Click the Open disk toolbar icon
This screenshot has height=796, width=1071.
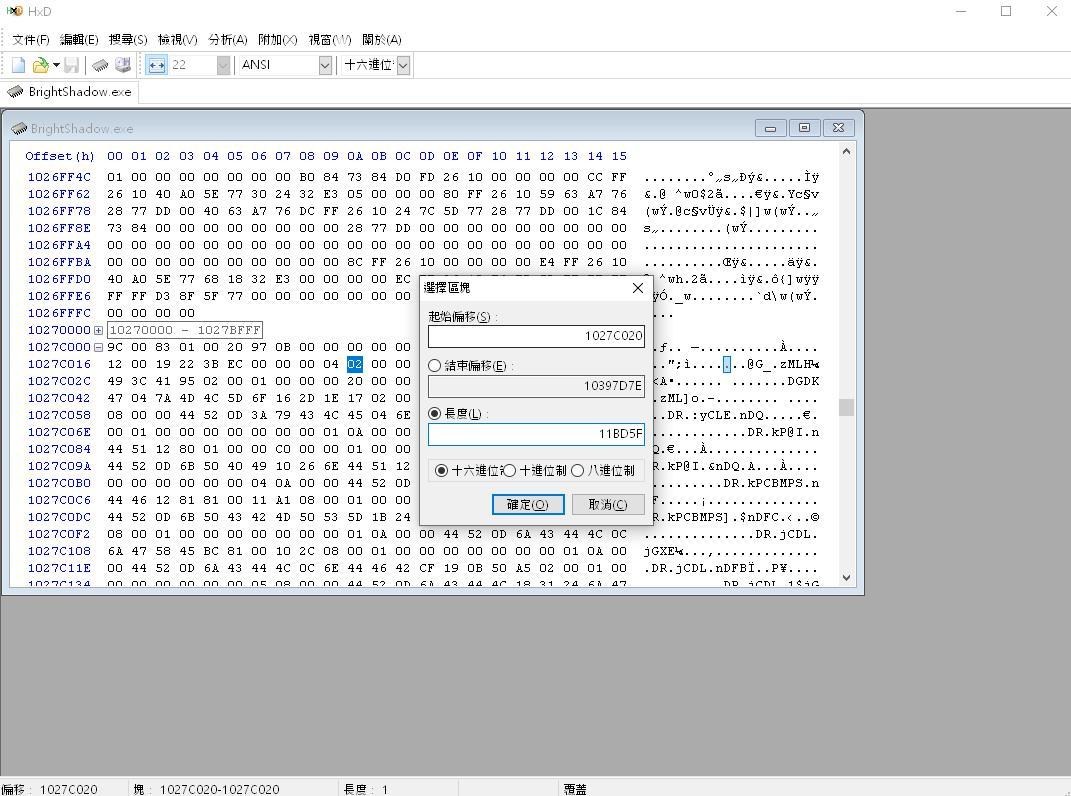[123, 65]
